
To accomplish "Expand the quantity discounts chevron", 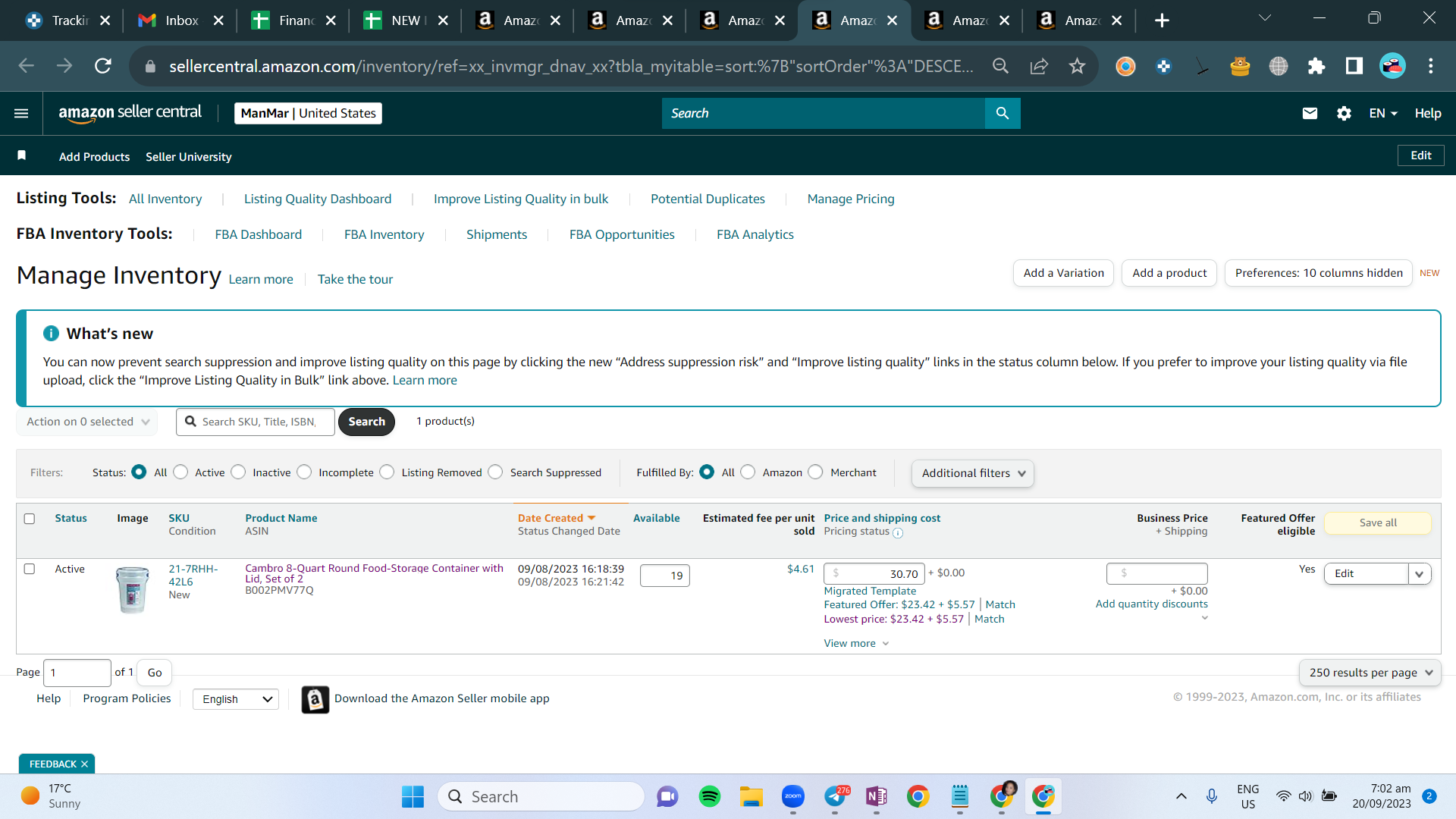I will (x=1204, y=618).
